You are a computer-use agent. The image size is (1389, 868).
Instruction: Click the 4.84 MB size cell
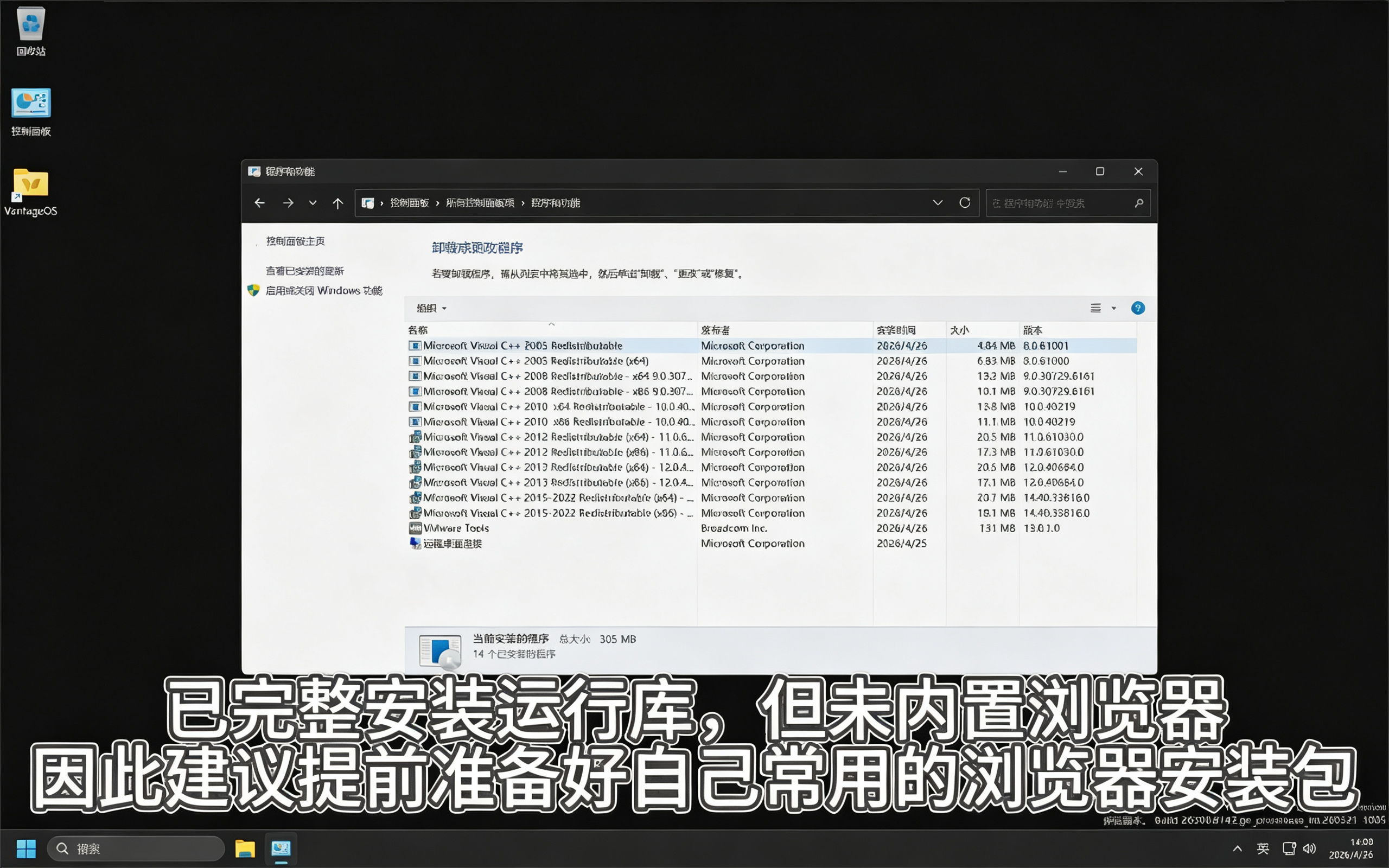pyautogui.click(x=996, y=346)
